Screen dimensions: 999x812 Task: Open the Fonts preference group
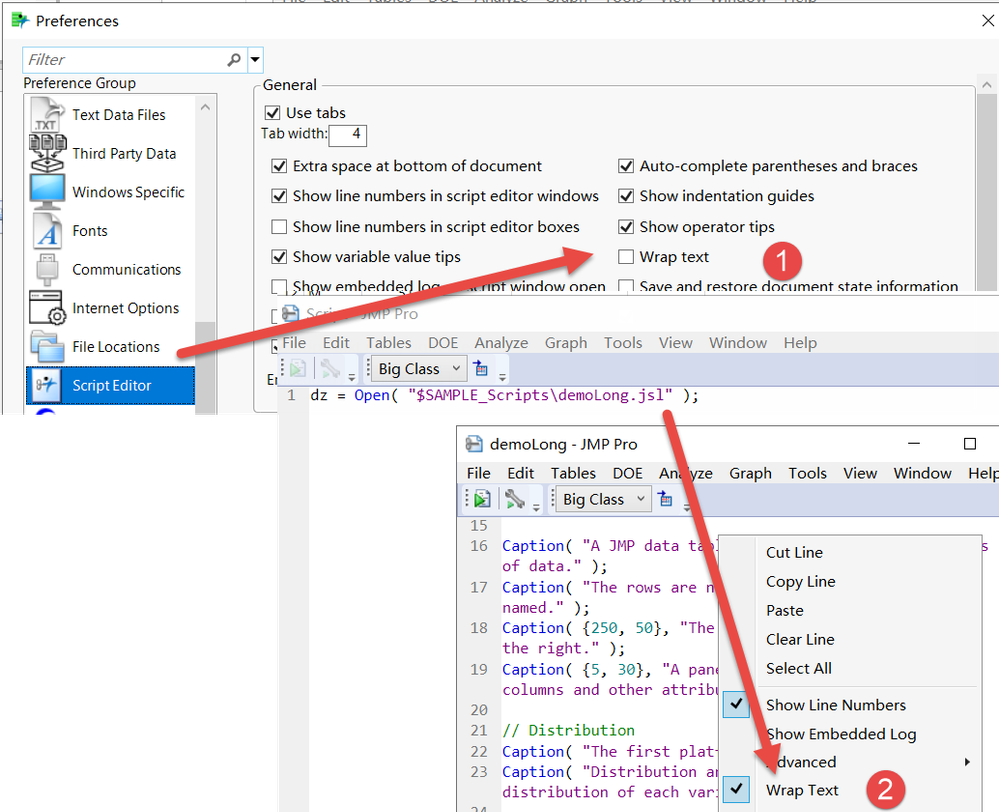tap(90, 231)
